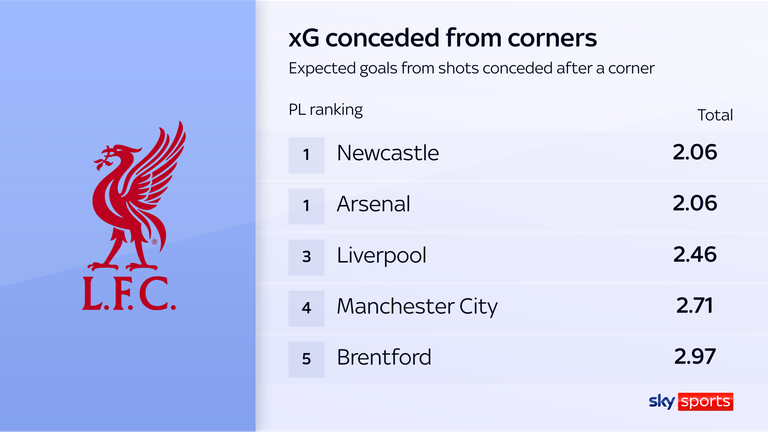Click the xG conceded from corners title
Image resolution: width=768 pixels, height=432 pixels.
click(442, 39)
